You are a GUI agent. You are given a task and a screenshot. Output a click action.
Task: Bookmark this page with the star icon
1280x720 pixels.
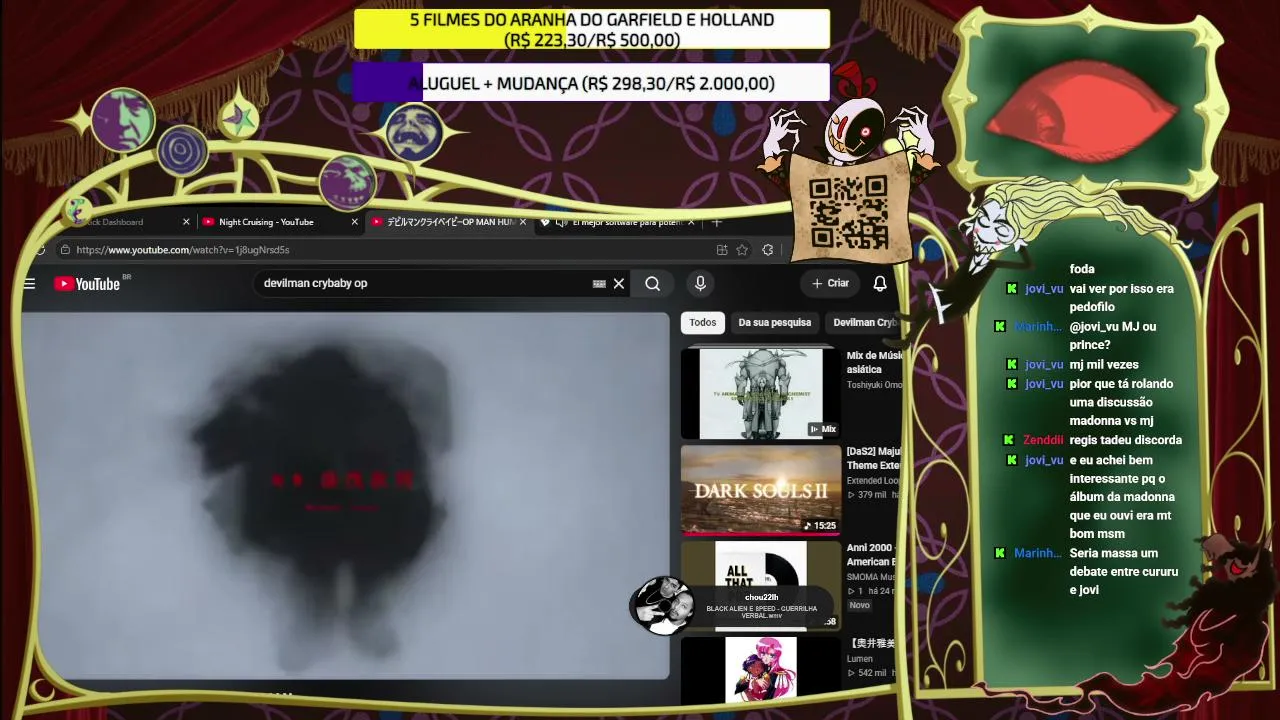[742, 250]
